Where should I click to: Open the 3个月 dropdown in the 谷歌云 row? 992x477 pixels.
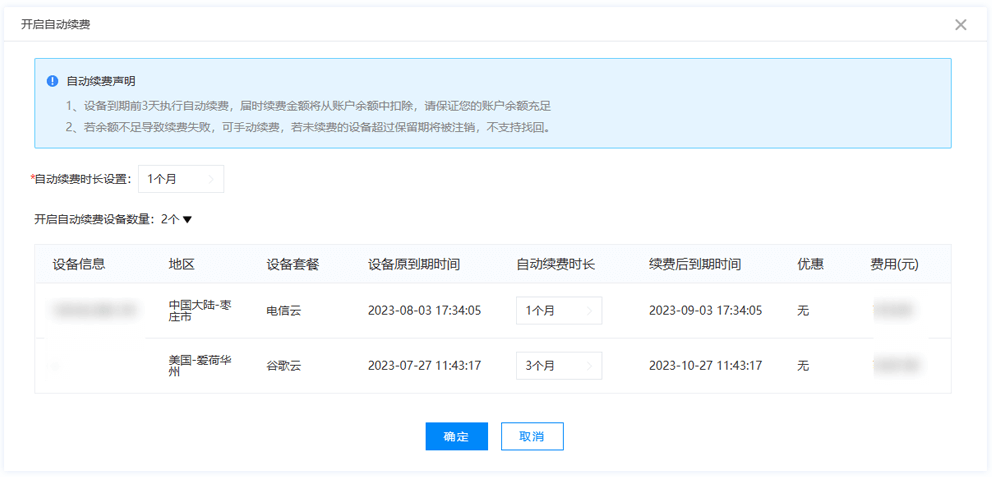pos(558,366)
